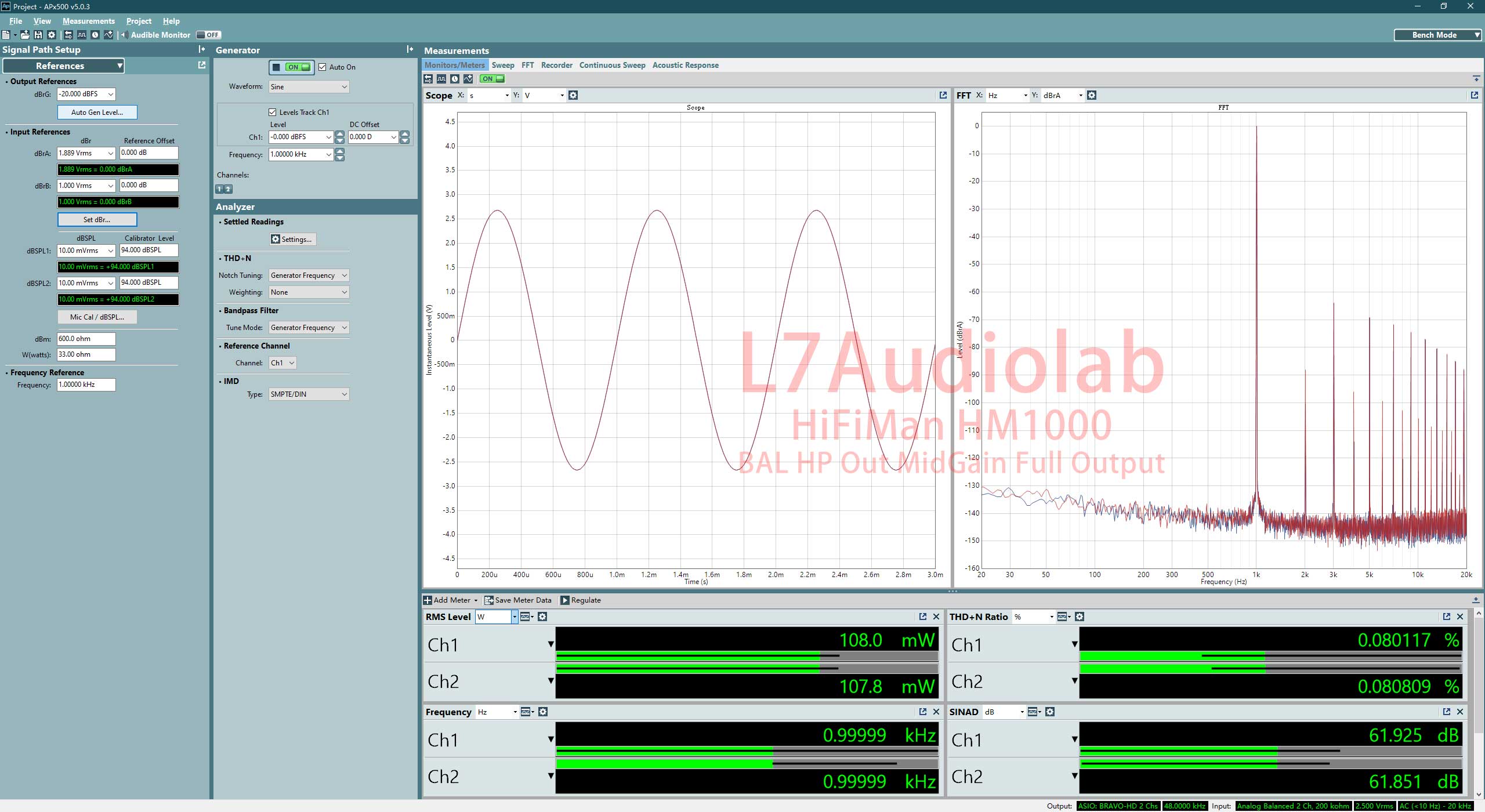Open Scope settings gear icon
Image resolution: width=1485 pixels, height=812 pixels.
pos(573,95)
